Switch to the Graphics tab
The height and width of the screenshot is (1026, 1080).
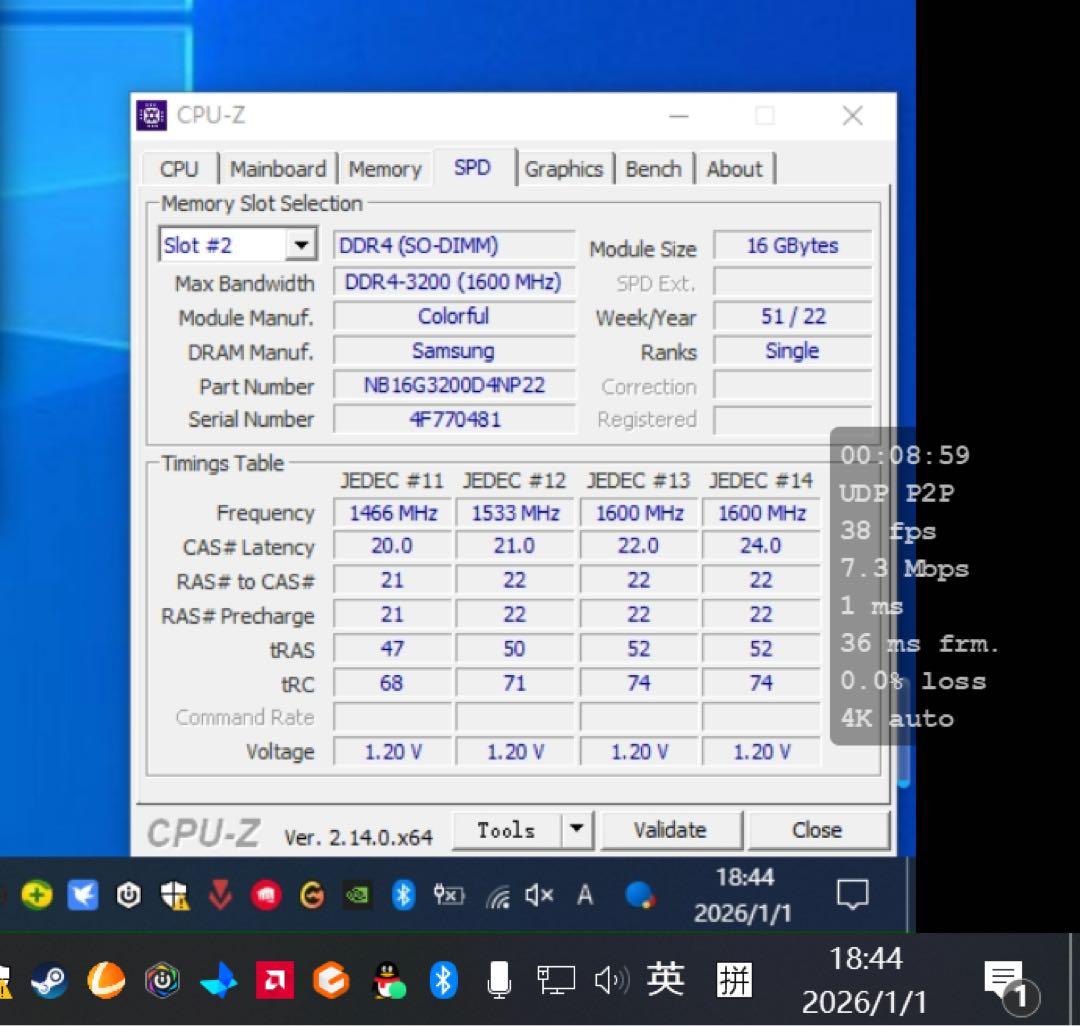point(565,168)
